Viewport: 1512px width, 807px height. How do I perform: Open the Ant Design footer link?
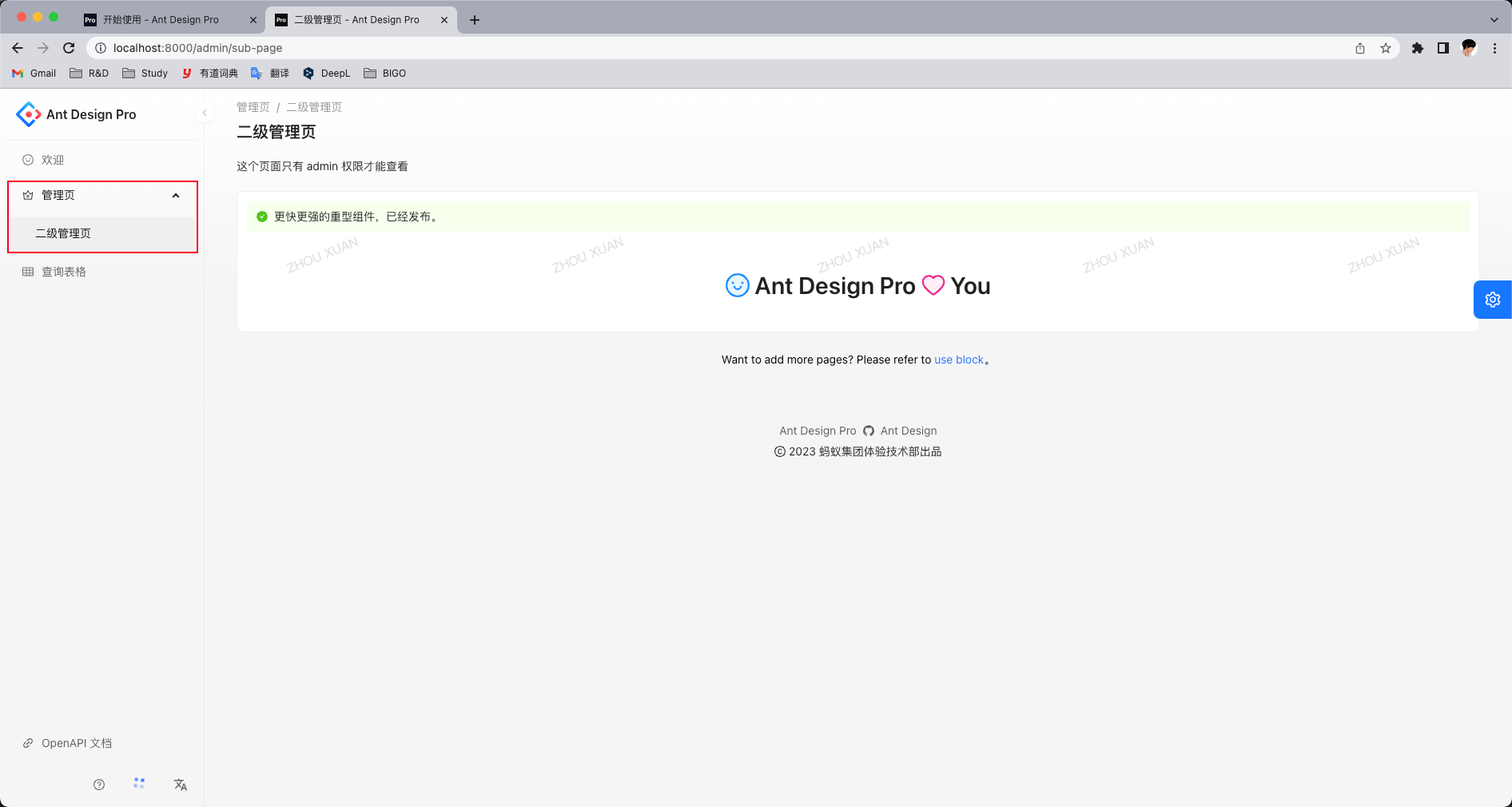[909, 431]
